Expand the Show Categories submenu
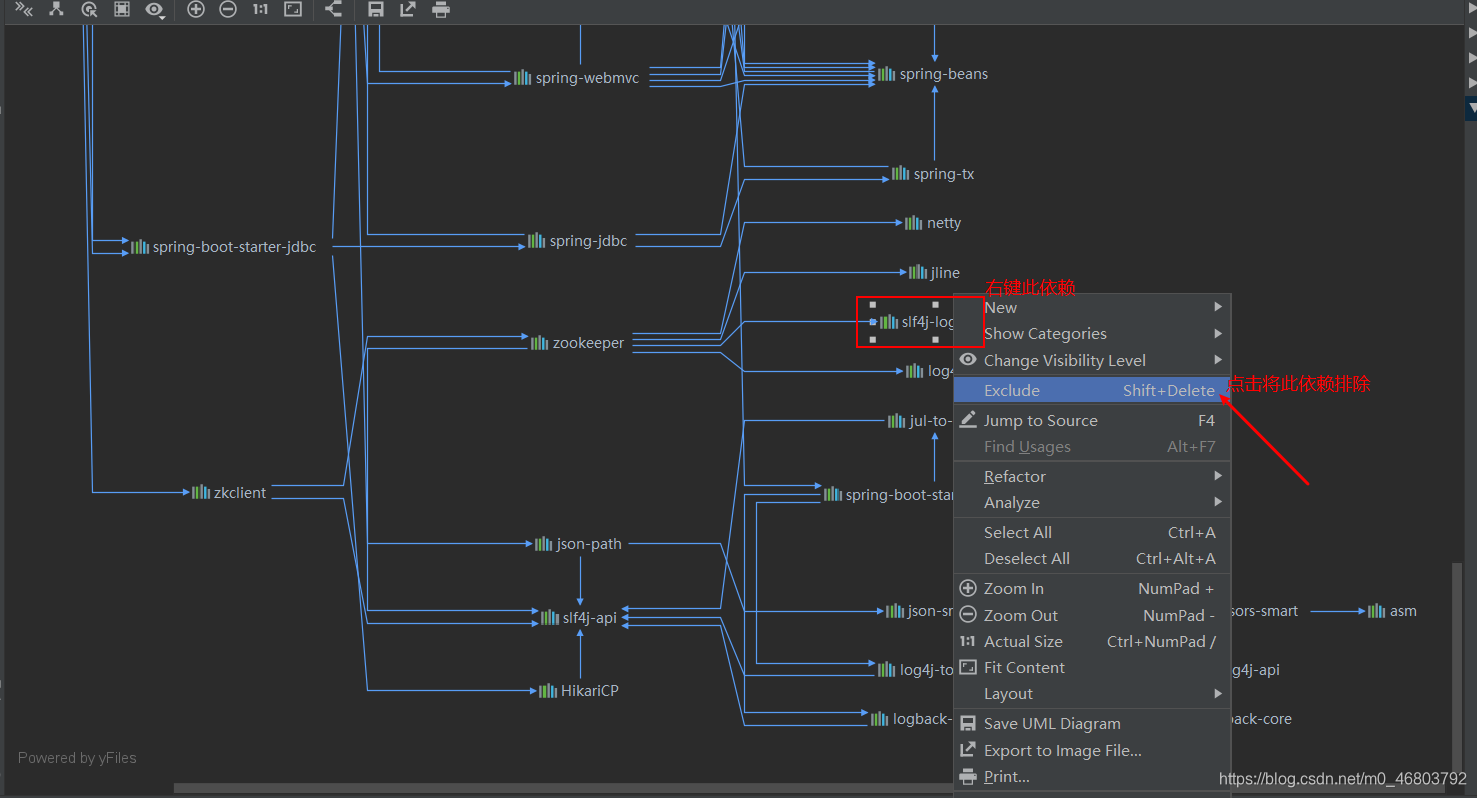1477x798 pixels. (1092, 333)
